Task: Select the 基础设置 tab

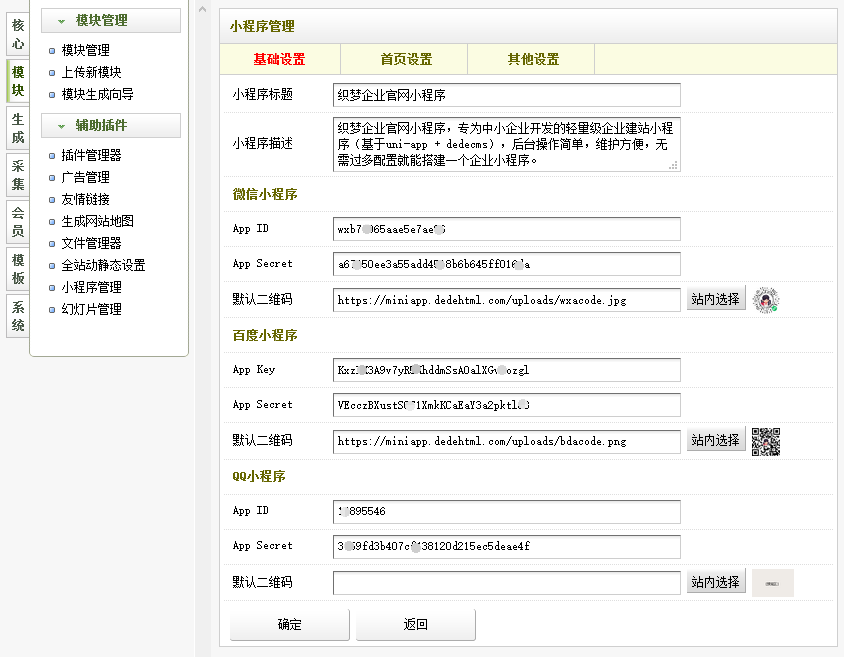Action: pyautogui.click(x=279, y=59)
